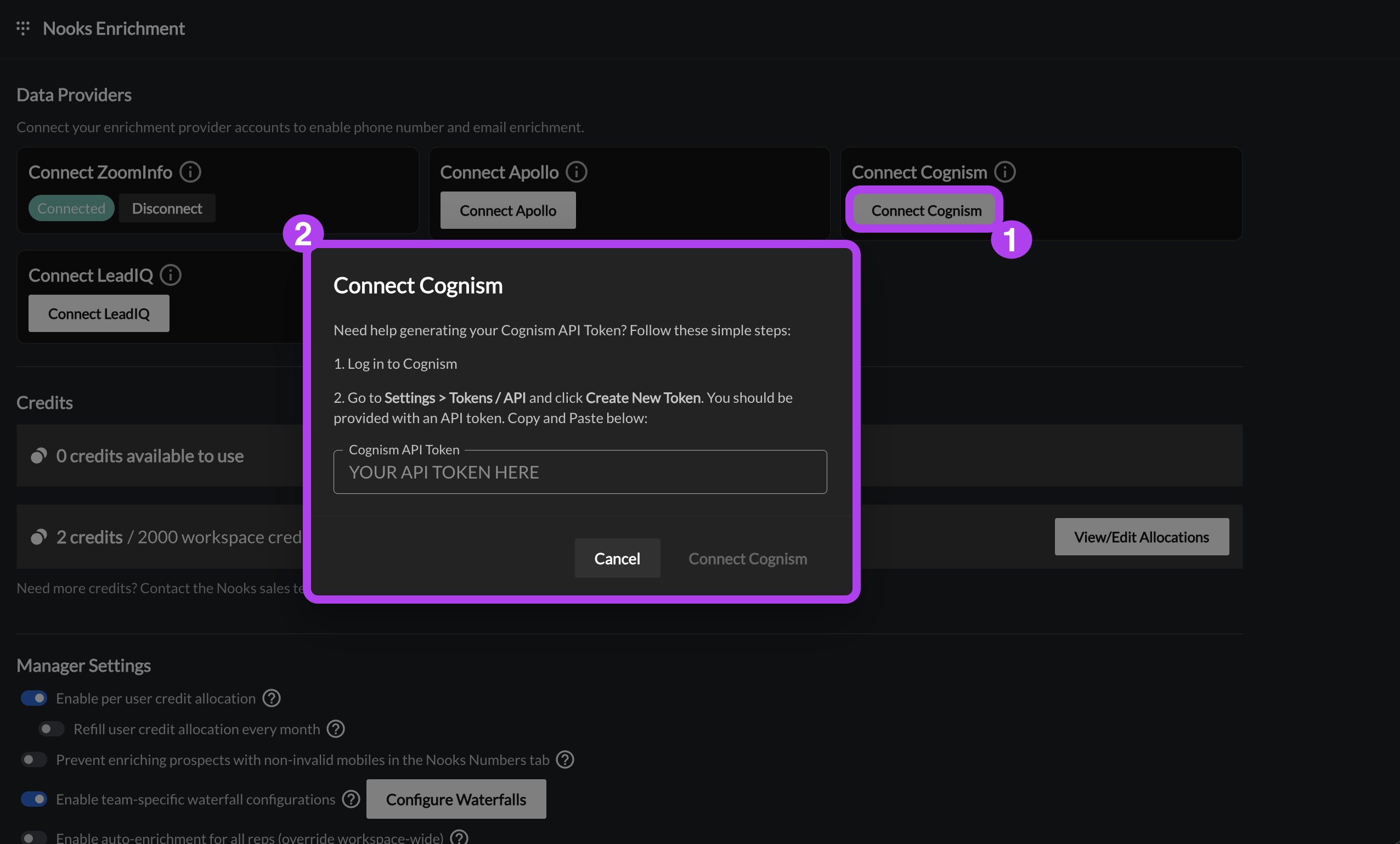
Task: Click the Connect LeadIQ button
Action: [x=99, y=313]
